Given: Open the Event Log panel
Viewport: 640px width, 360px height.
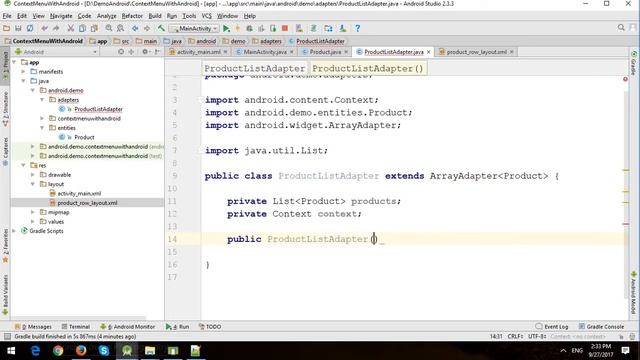Looking at the screenshot, I should pyautogui.click(x=551, y=327).
